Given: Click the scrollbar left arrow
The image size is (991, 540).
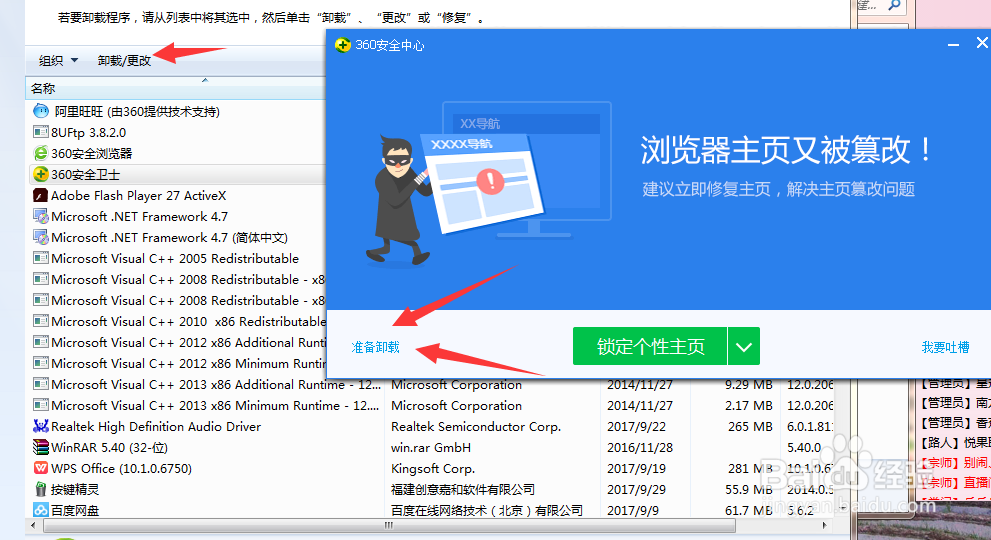Looking at the screenshot, I should pos(33,525).
